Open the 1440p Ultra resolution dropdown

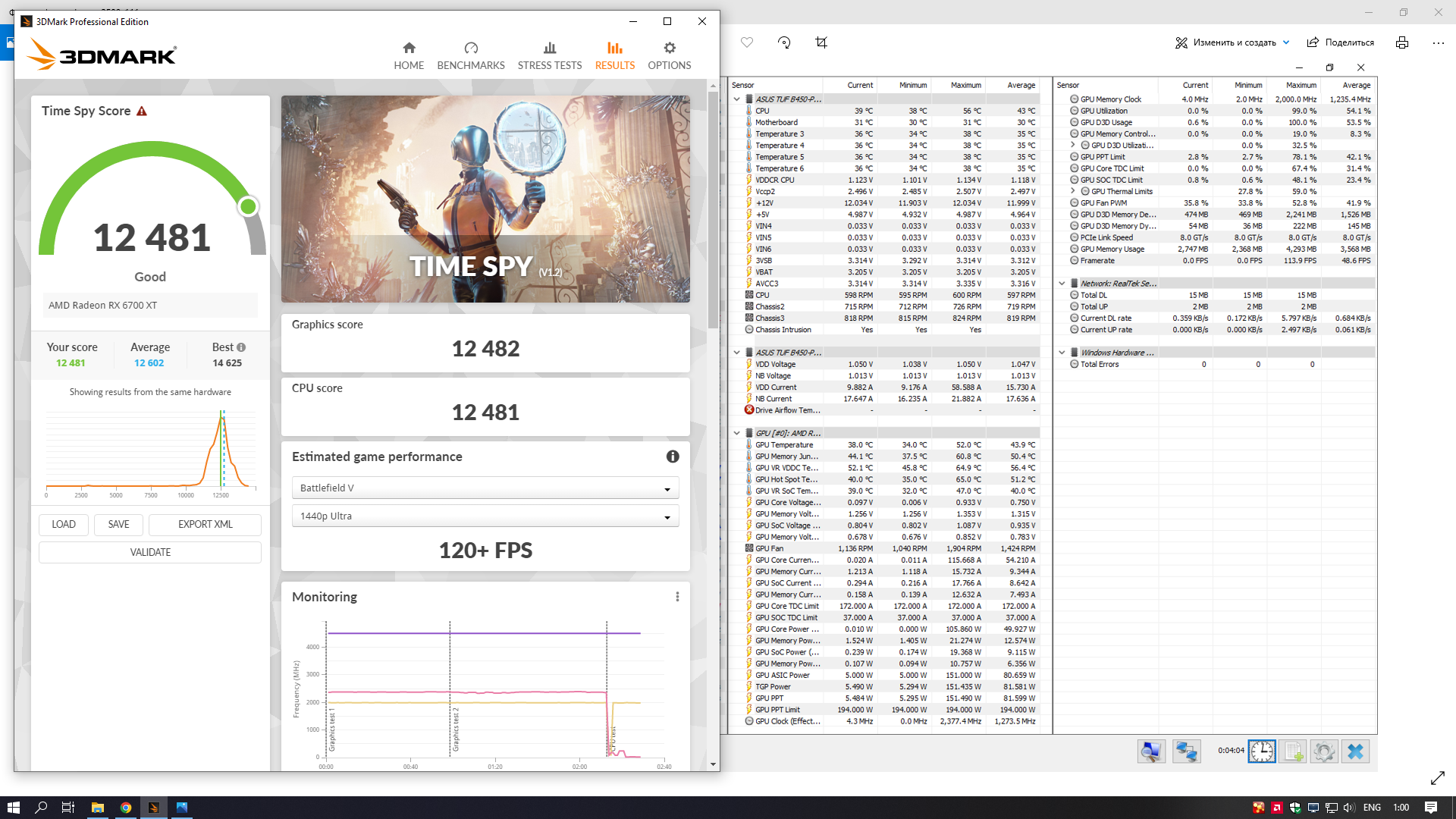click(485, 516)
